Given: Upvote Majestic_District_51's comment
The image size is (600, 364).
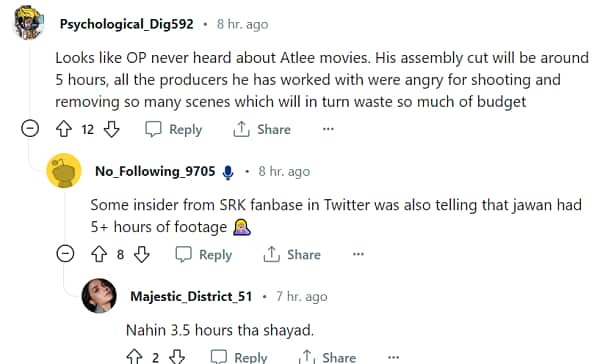Looking at the screenshot, I should [134, 357].
